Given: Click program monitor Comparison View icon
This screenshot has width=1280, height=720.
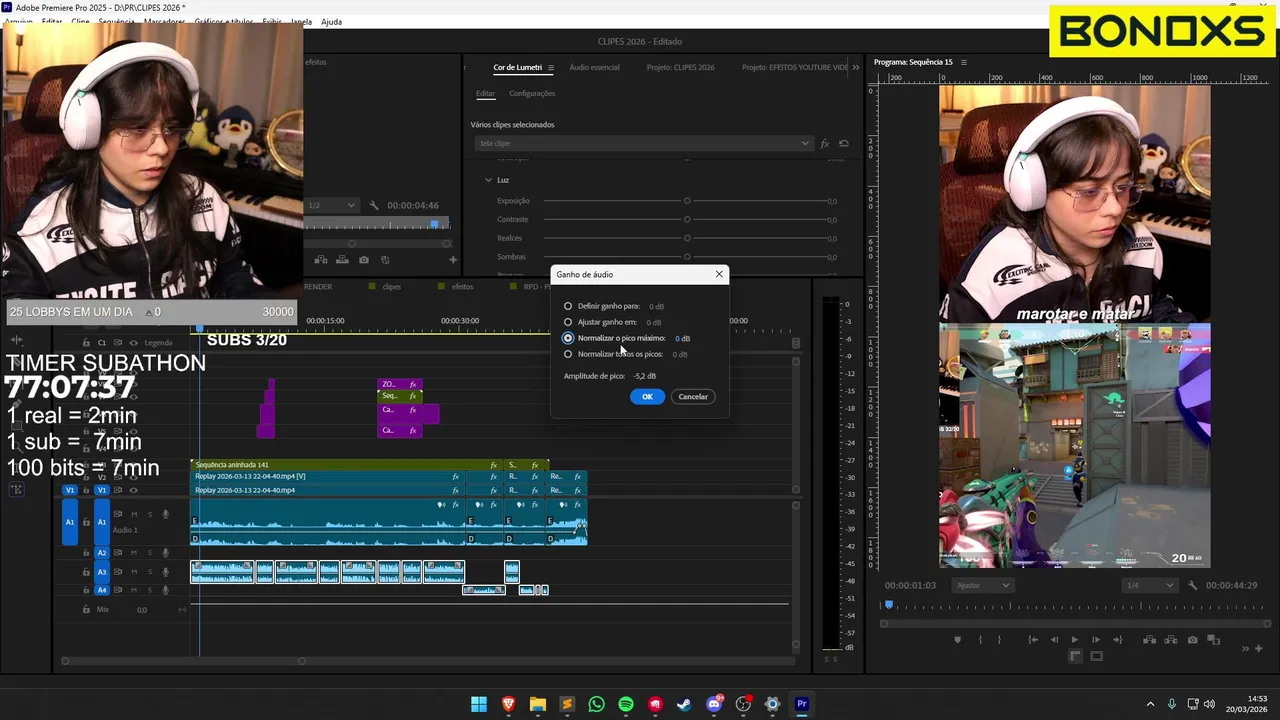Looking at the screenshot, I should click(x=1213, y=640).
